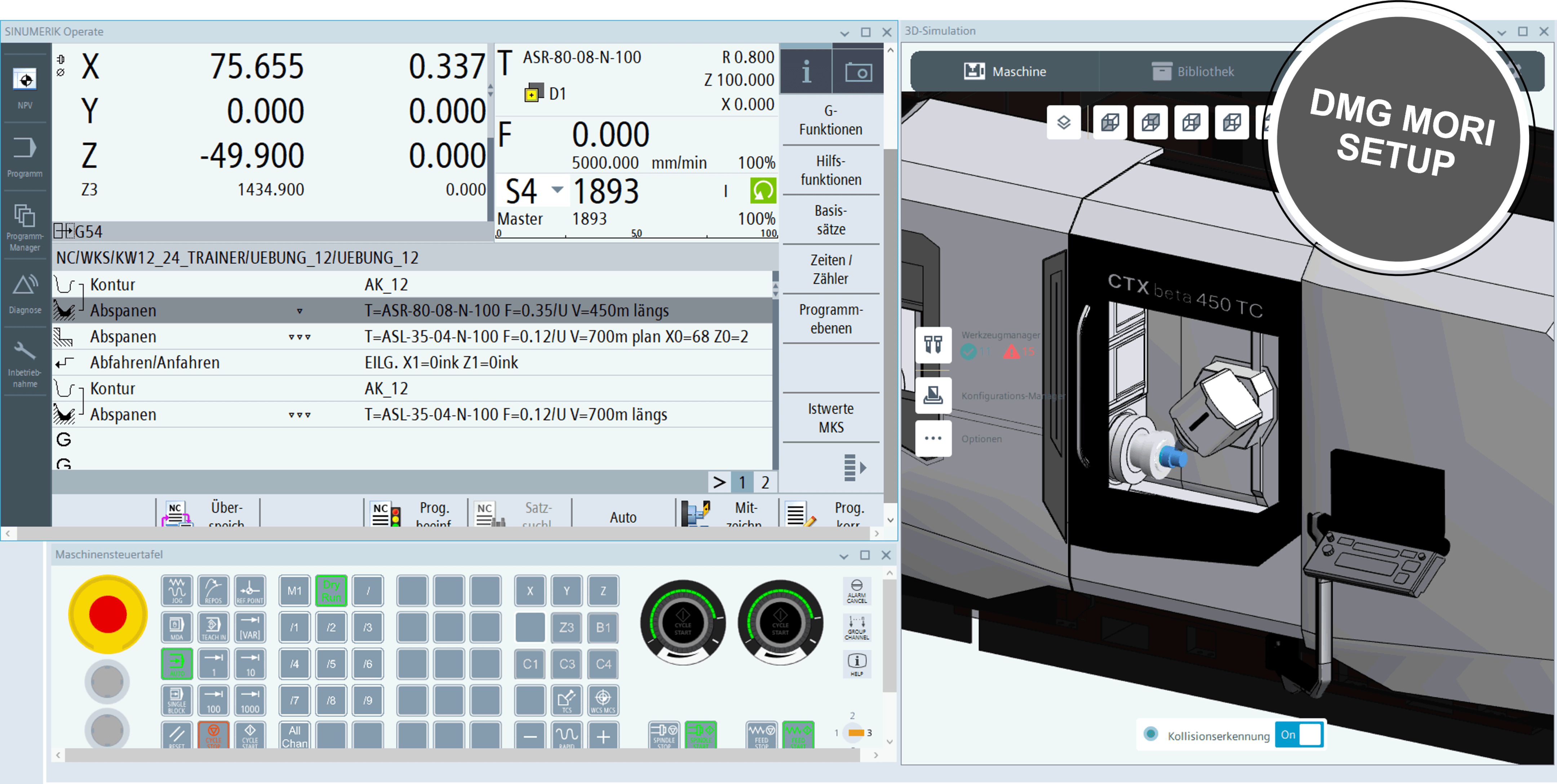Select the Abfahren/Anfahren program row
The height and width of the screenshot is (784, 1557).
click(412, 363)
